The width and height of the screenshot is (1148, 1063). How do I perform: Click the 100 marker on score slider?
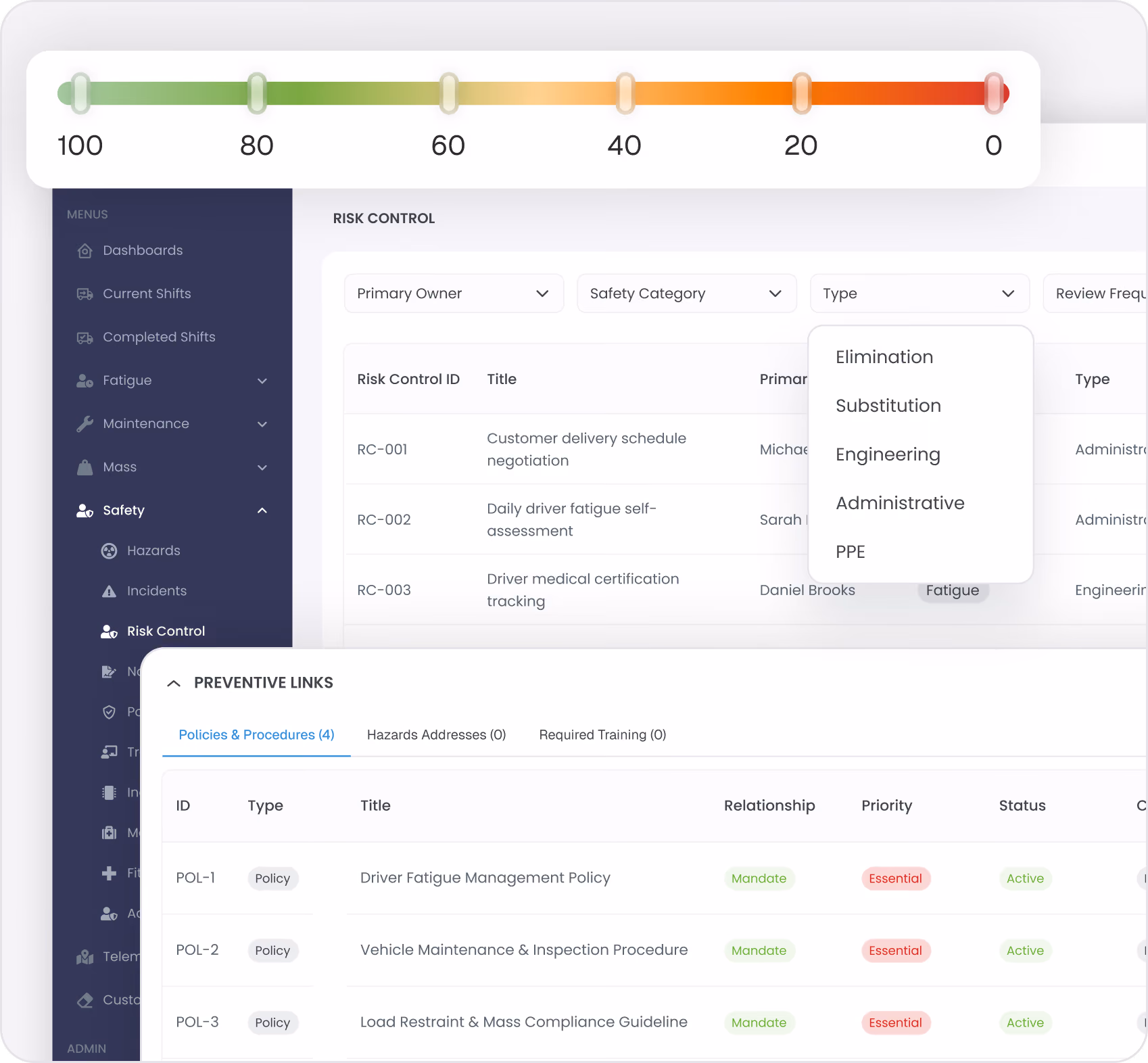[x=80, y=93]
